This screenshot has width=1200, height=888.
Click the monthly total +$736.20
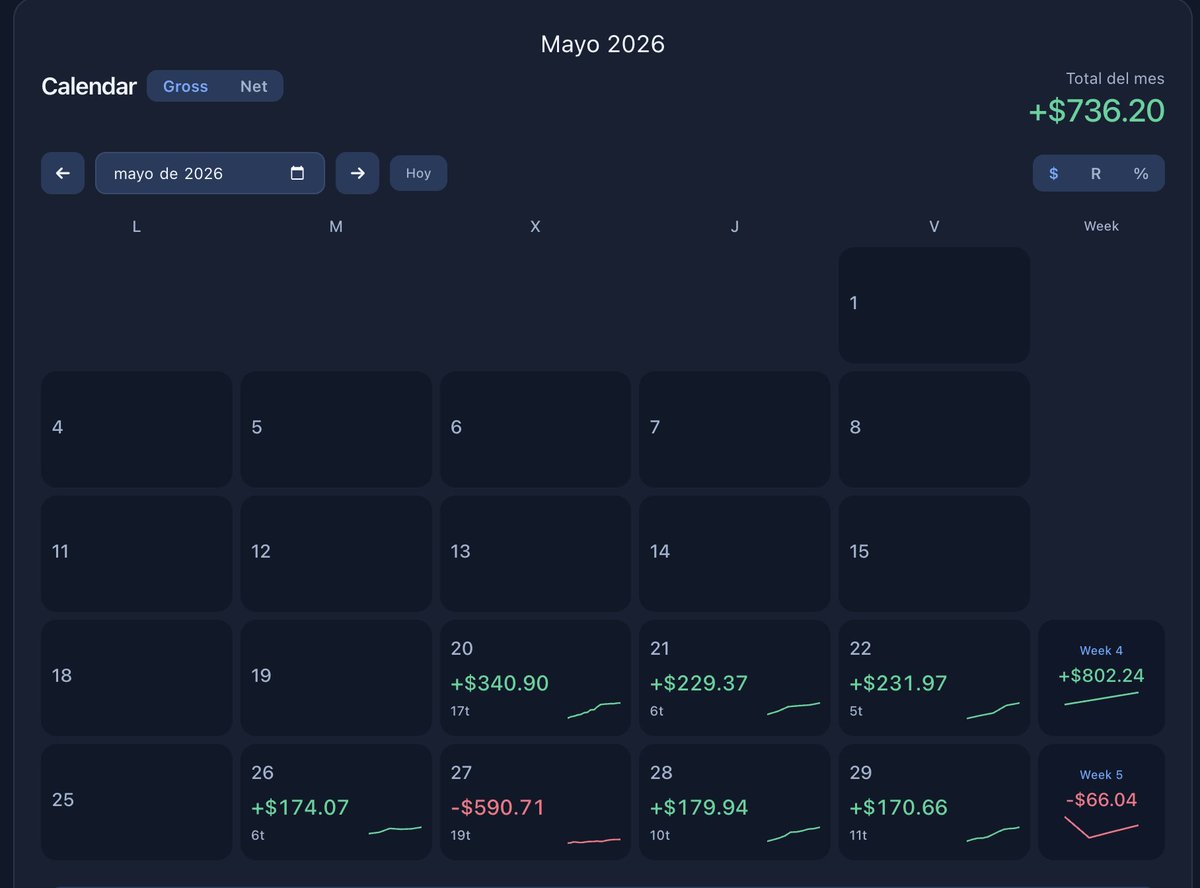(x=1097, y=111)
